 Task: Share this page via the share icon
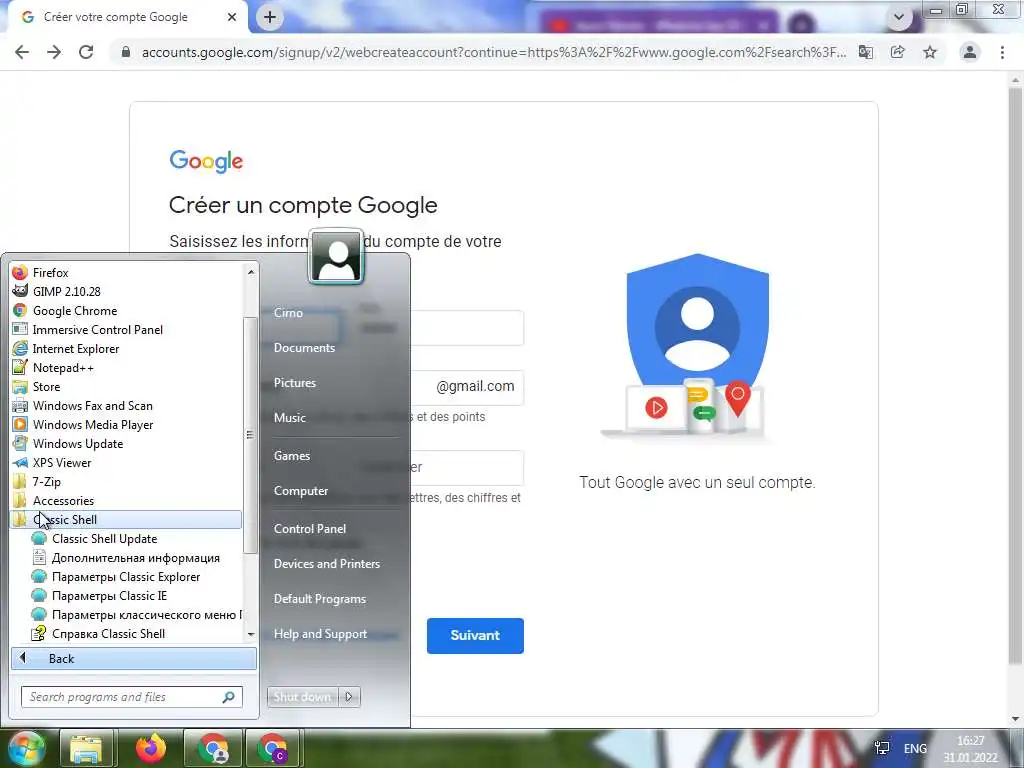coord(898,52)
